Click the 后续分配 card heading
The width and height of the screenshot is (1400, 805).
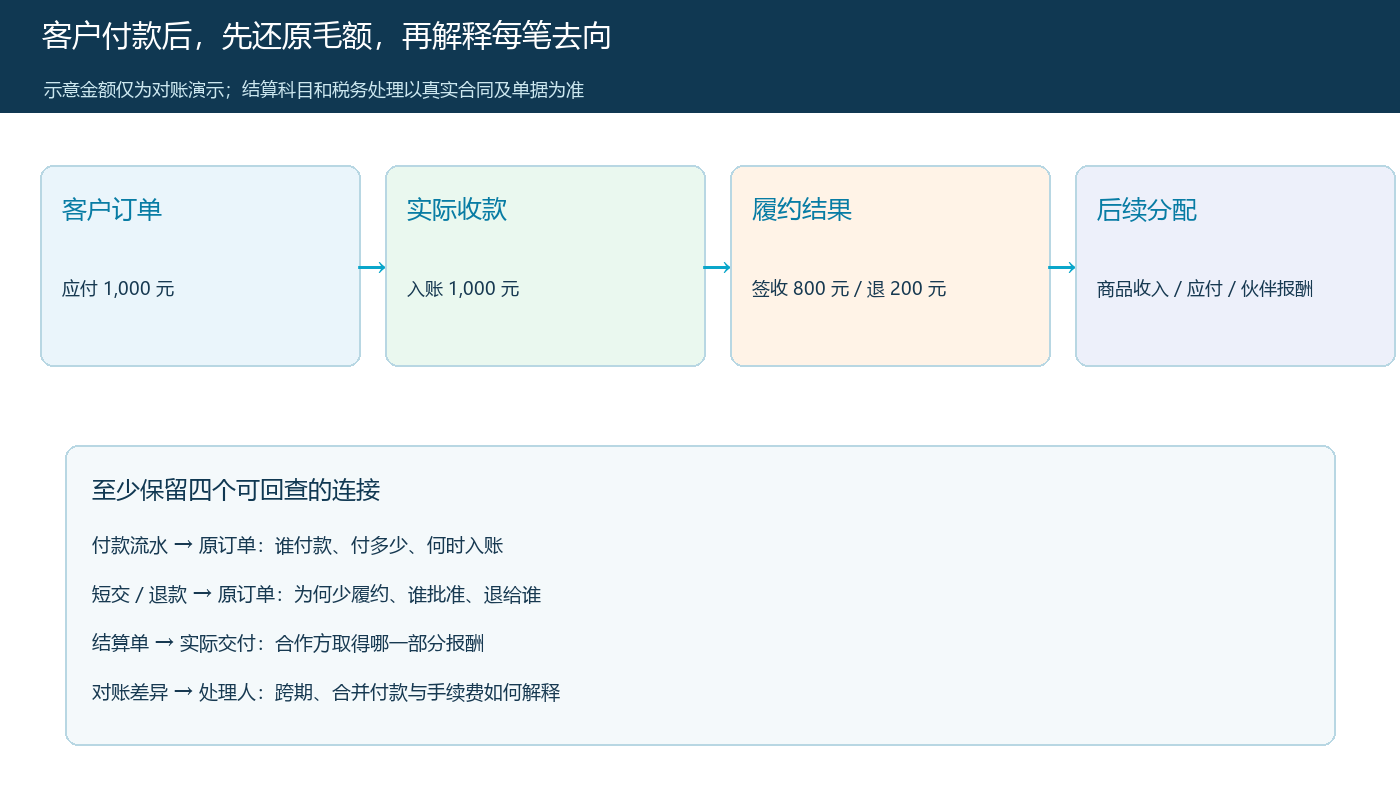pyautogui.click(x=1147, y=210)
